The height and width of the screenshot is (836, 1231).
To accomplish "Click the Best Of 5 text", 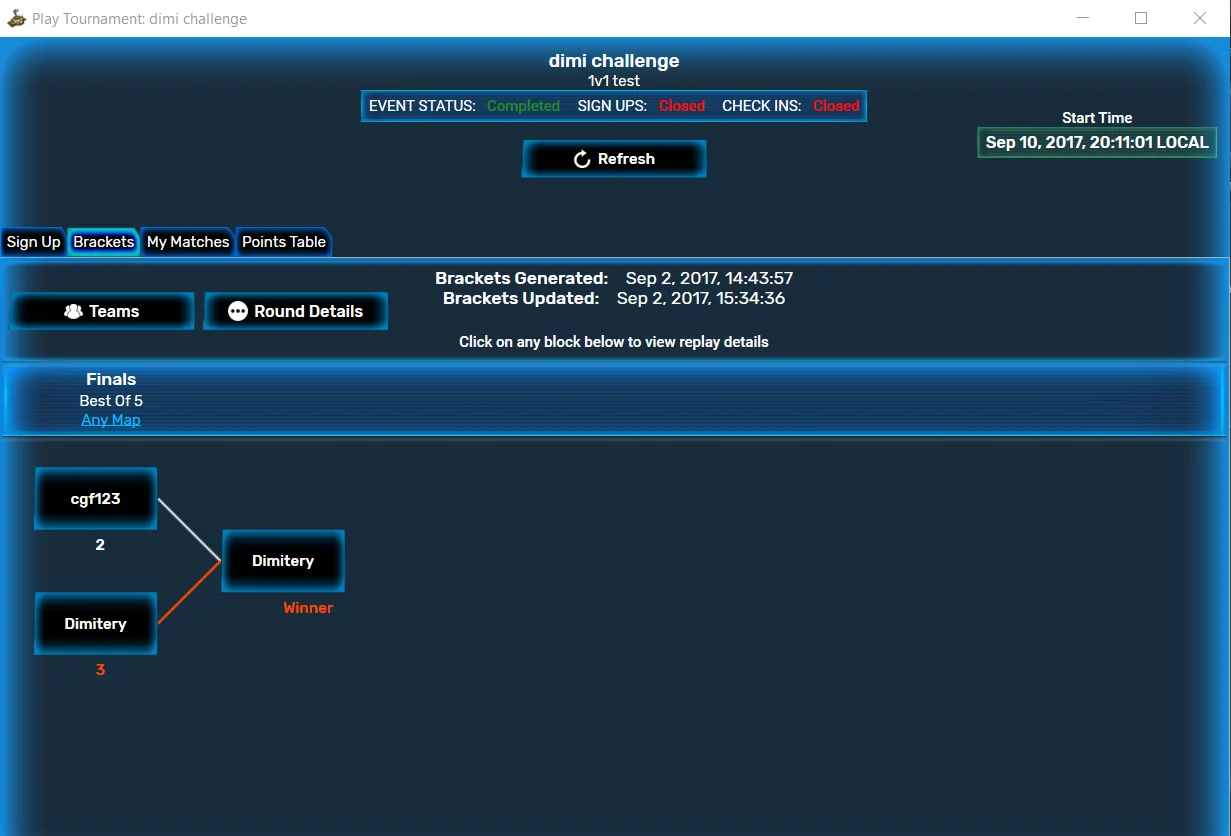I will click(x=111, y=401).
